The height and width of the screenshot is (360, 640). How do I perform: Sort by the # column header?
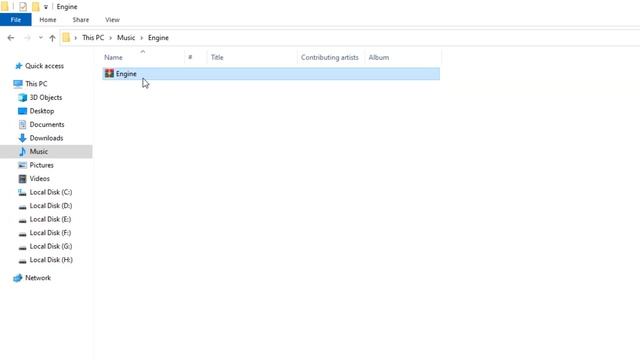coord(190,58)
